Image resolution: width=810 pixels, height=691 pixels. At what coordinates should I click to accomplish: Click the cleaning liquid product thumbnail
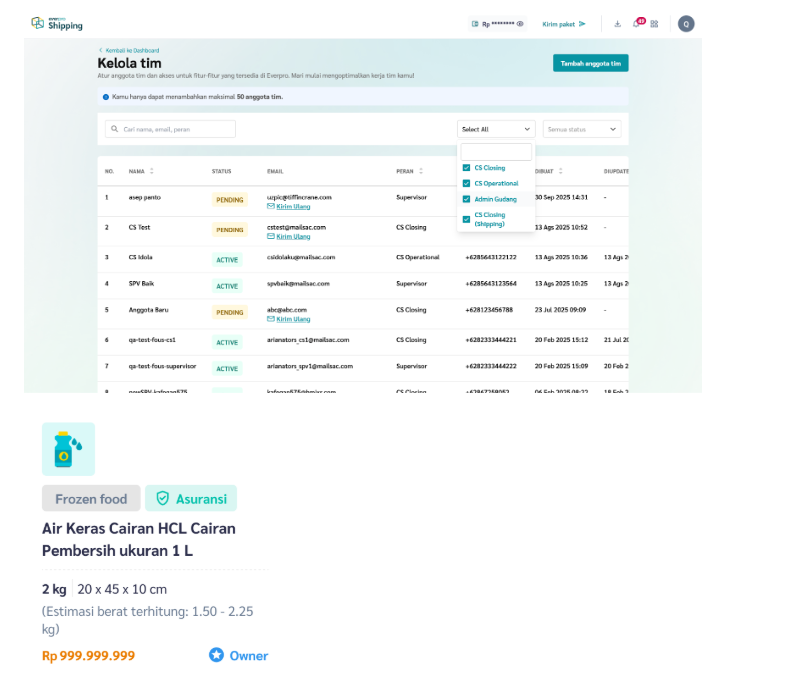coord(68,449)
